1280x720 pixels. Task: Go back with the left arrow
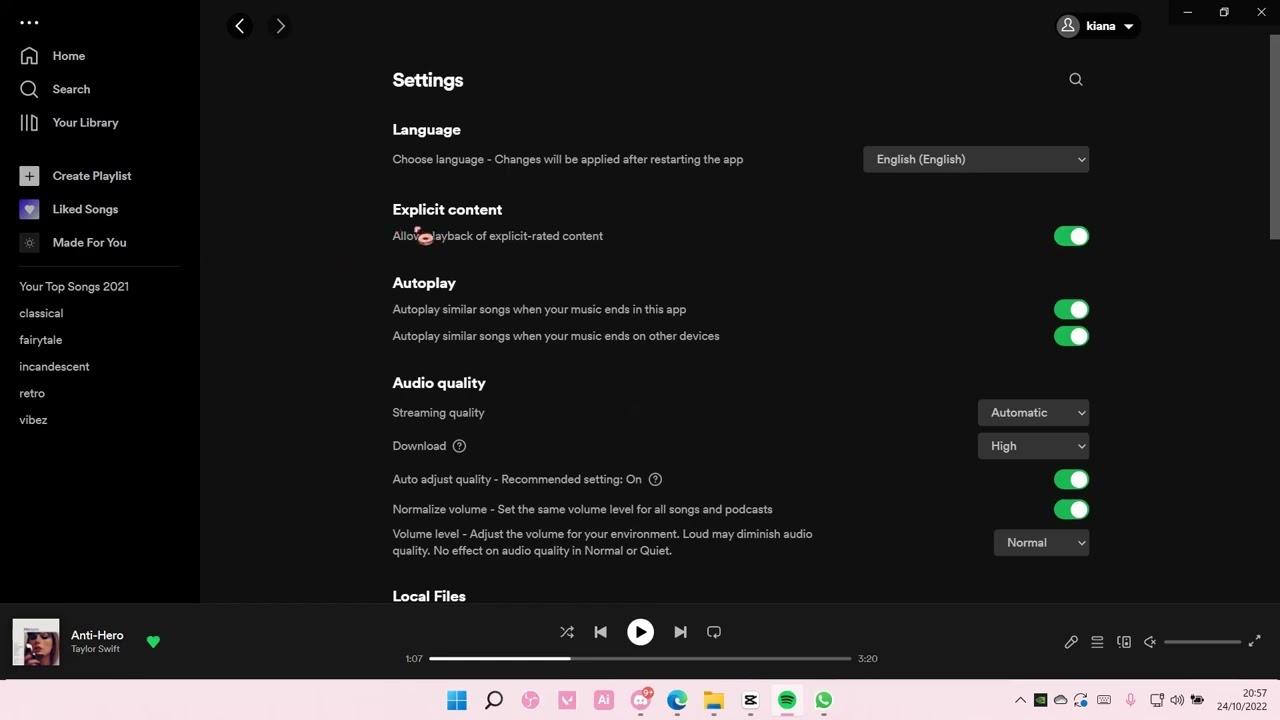tap(240, 26)
